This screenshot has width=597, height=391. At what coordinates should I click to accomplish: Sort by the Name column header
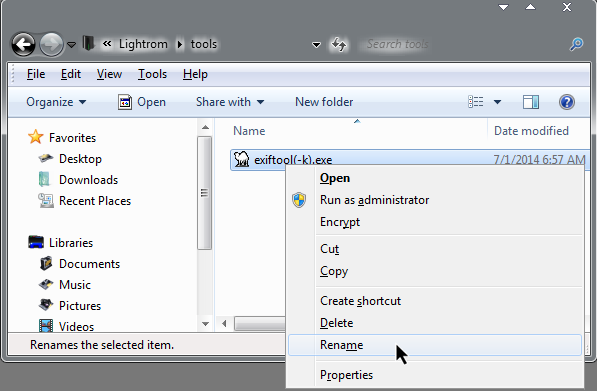coord(249,131)
